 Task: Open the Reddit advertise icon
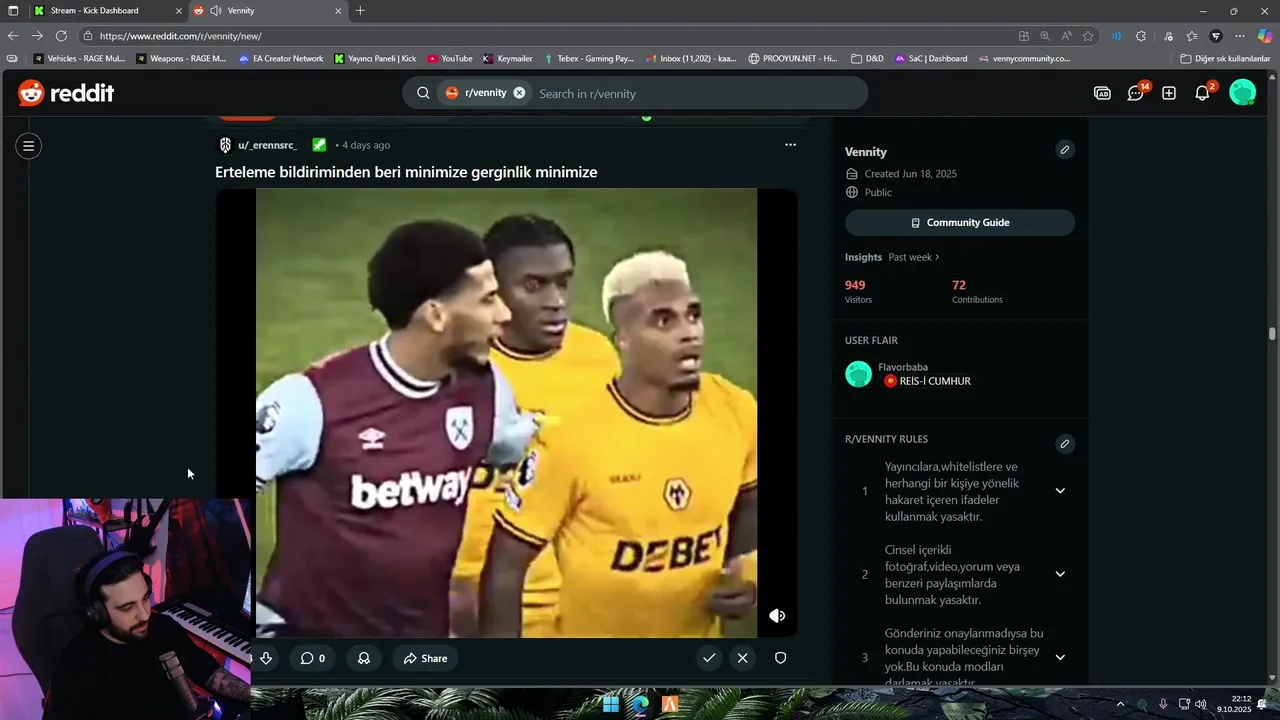1102,93
